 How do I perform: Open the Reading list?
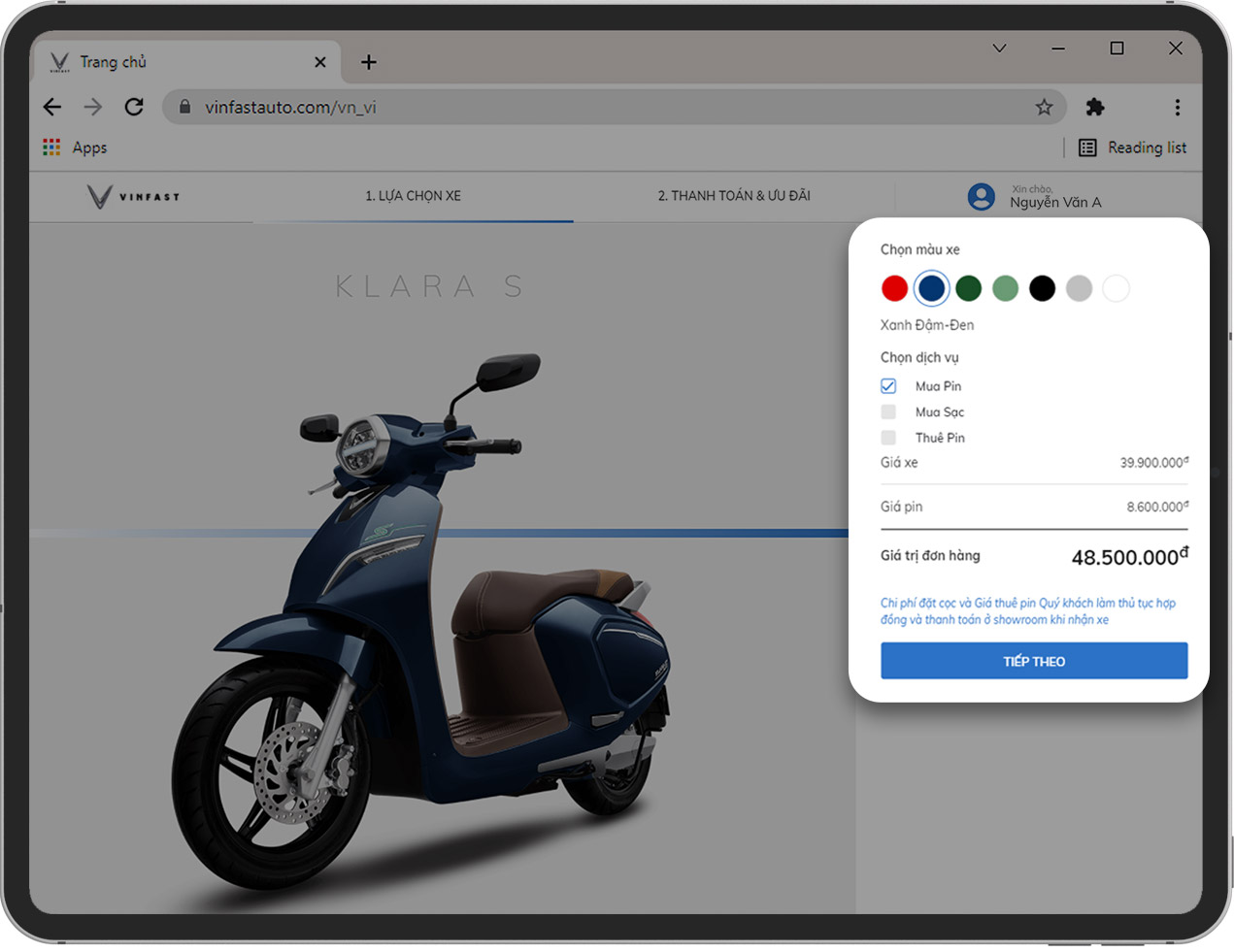pos(1132,148)
